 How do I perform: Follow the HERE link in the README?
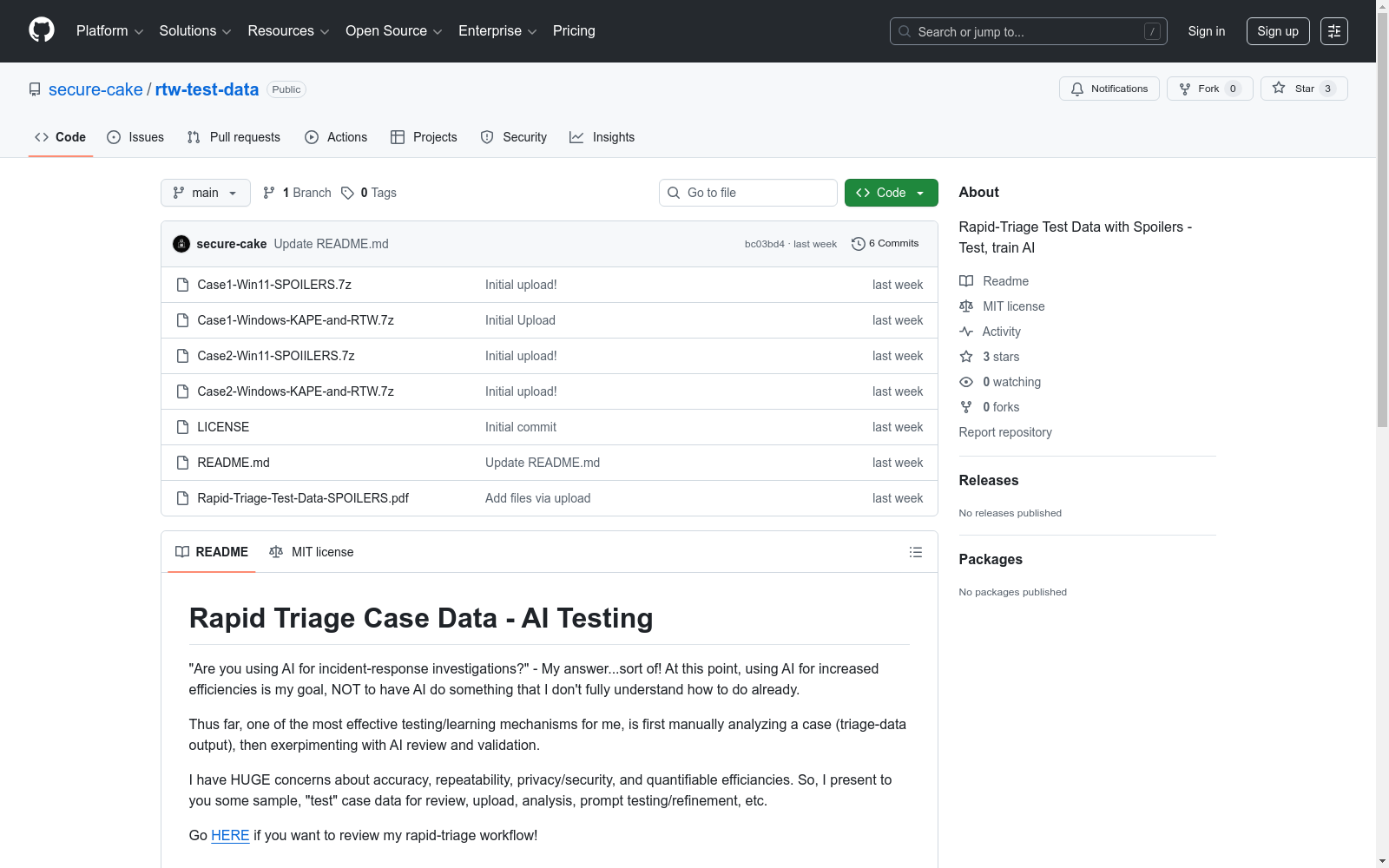(230, 835)
